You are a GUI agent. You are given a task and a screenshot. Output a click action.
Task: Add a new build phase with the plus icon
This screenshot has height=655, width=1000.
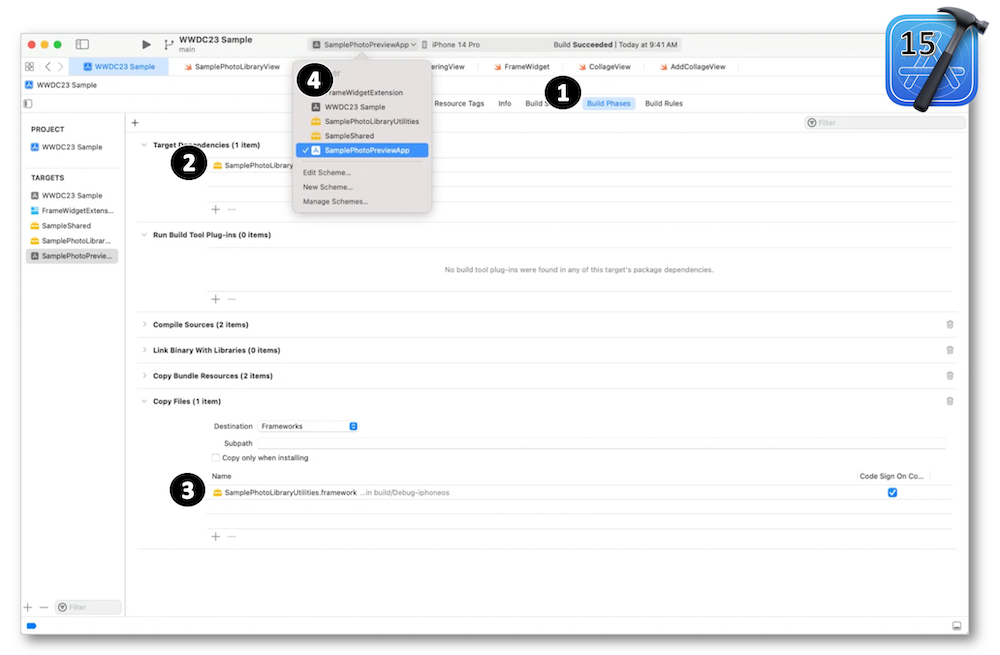pos(135,122)
